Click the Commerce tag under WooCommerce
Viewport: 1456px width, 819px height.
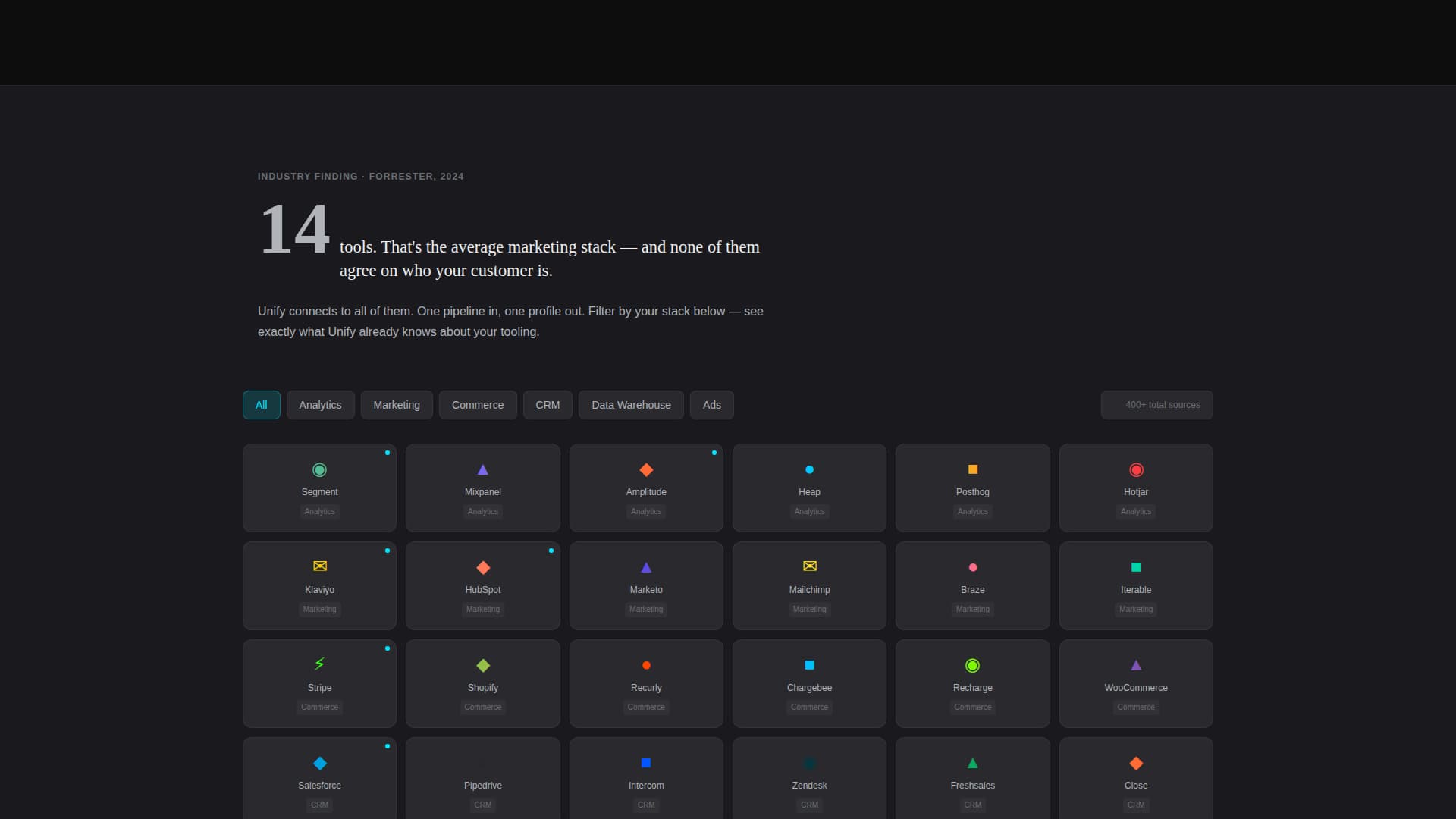(1136, 708)
